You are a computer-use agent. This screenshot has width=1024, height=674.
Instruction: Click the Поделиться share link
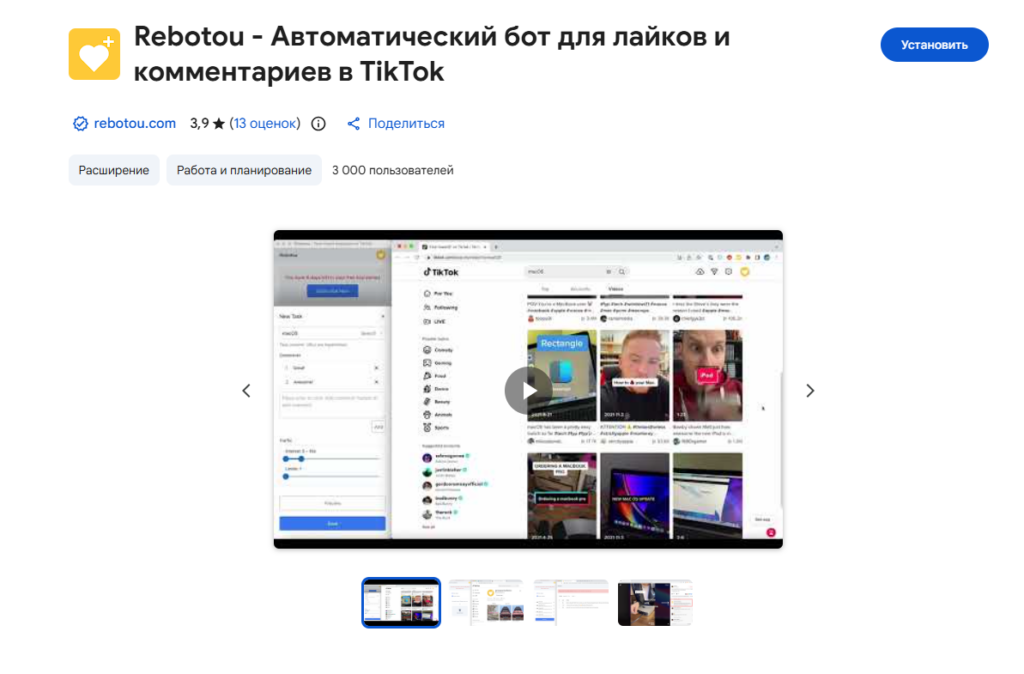pos(406,123)
